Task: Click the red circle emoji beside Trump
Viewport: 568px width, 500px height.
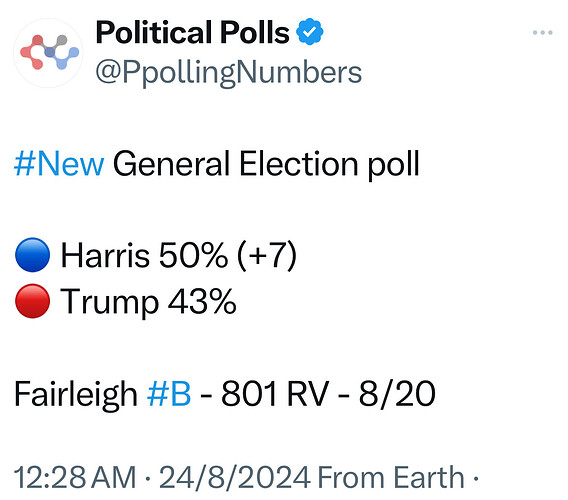Action: (x=32, y=301)
